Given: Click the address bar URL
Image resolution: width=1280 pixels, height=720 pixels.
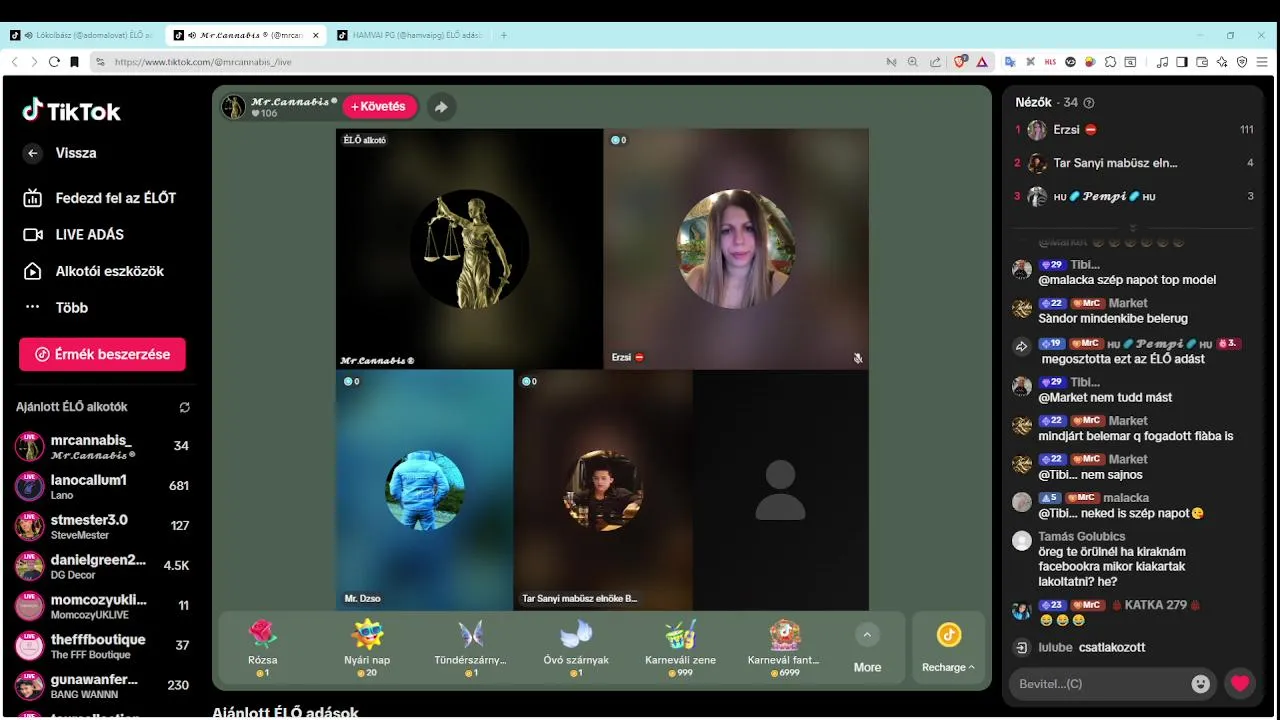Looking at the screenshot, I should [203, 62].
